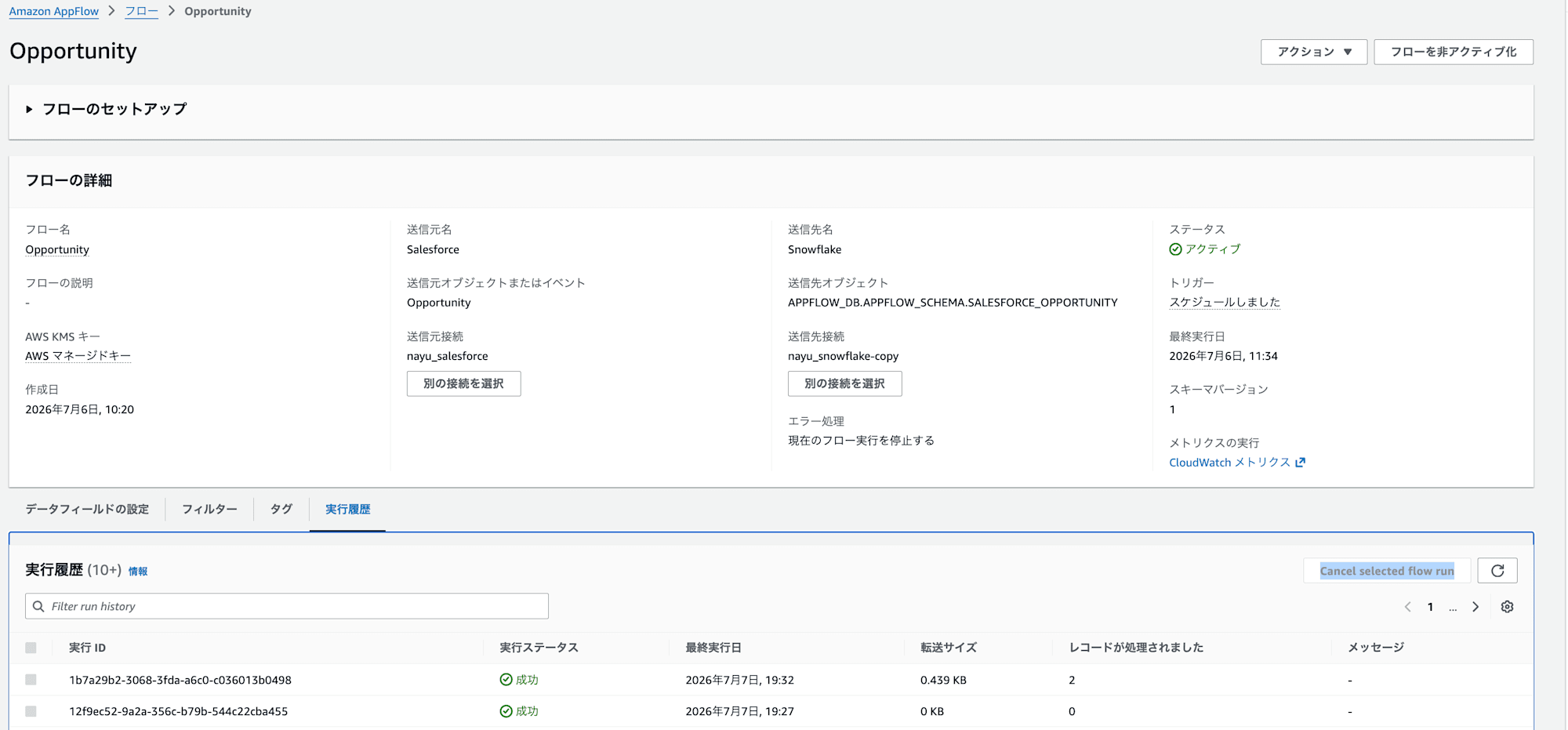This screenshot has height=730, width=1568.
Task: Focus the Filter run history search field
Action: [x=287, y=606]
